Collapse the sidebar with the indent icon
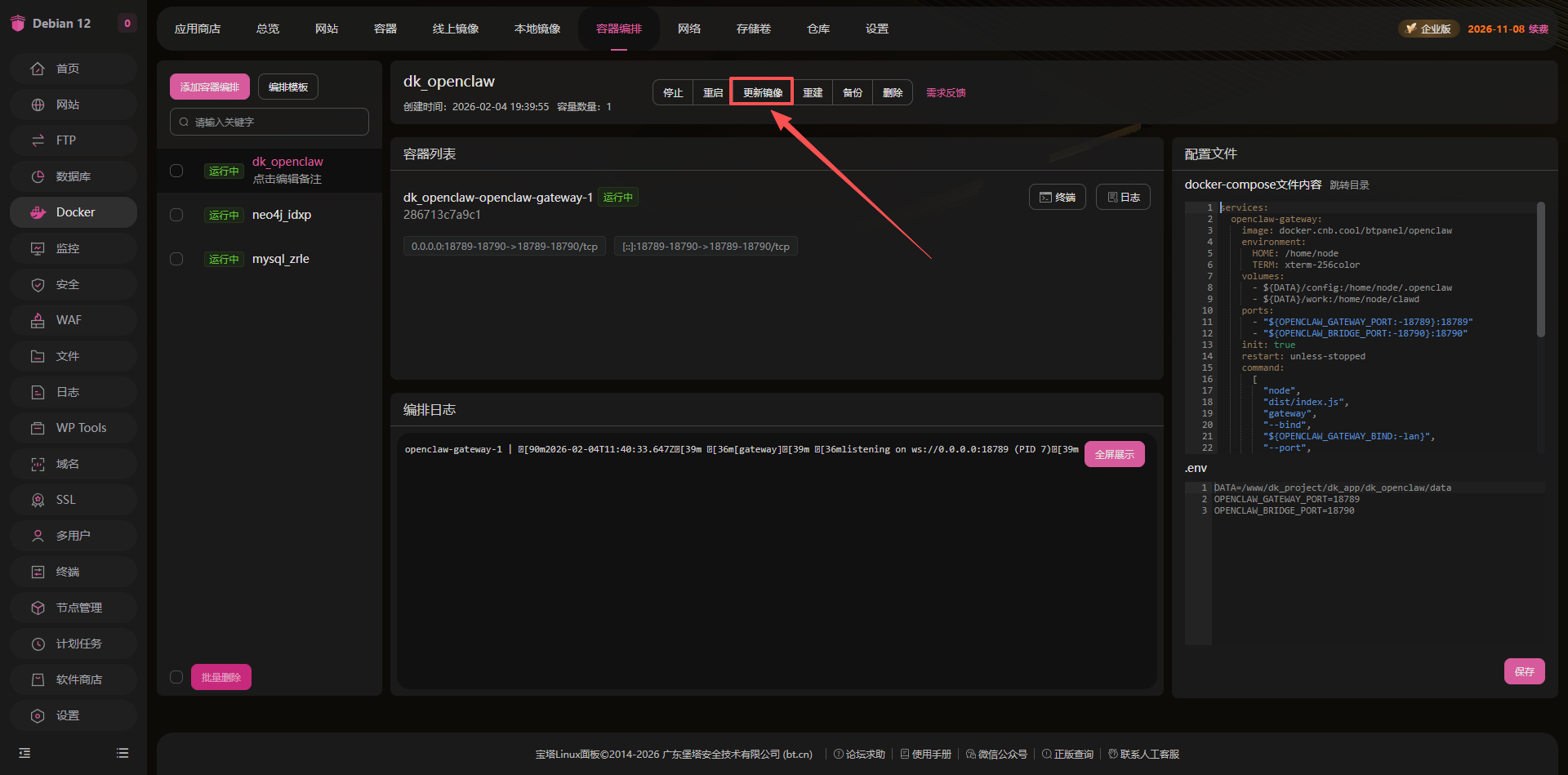 click(24, 752)
